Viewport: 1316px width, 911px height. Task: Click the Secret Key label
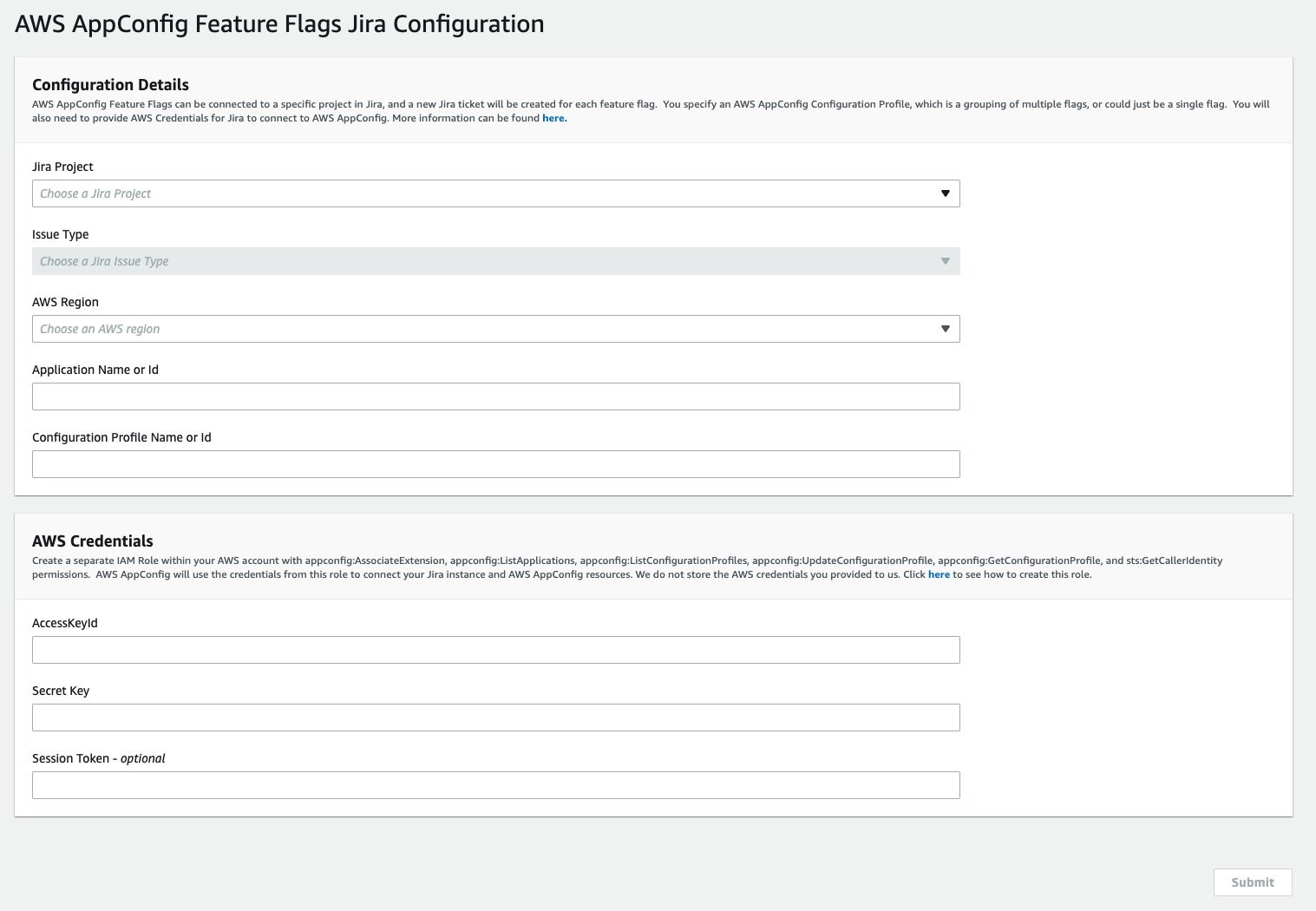coord(61,691)
